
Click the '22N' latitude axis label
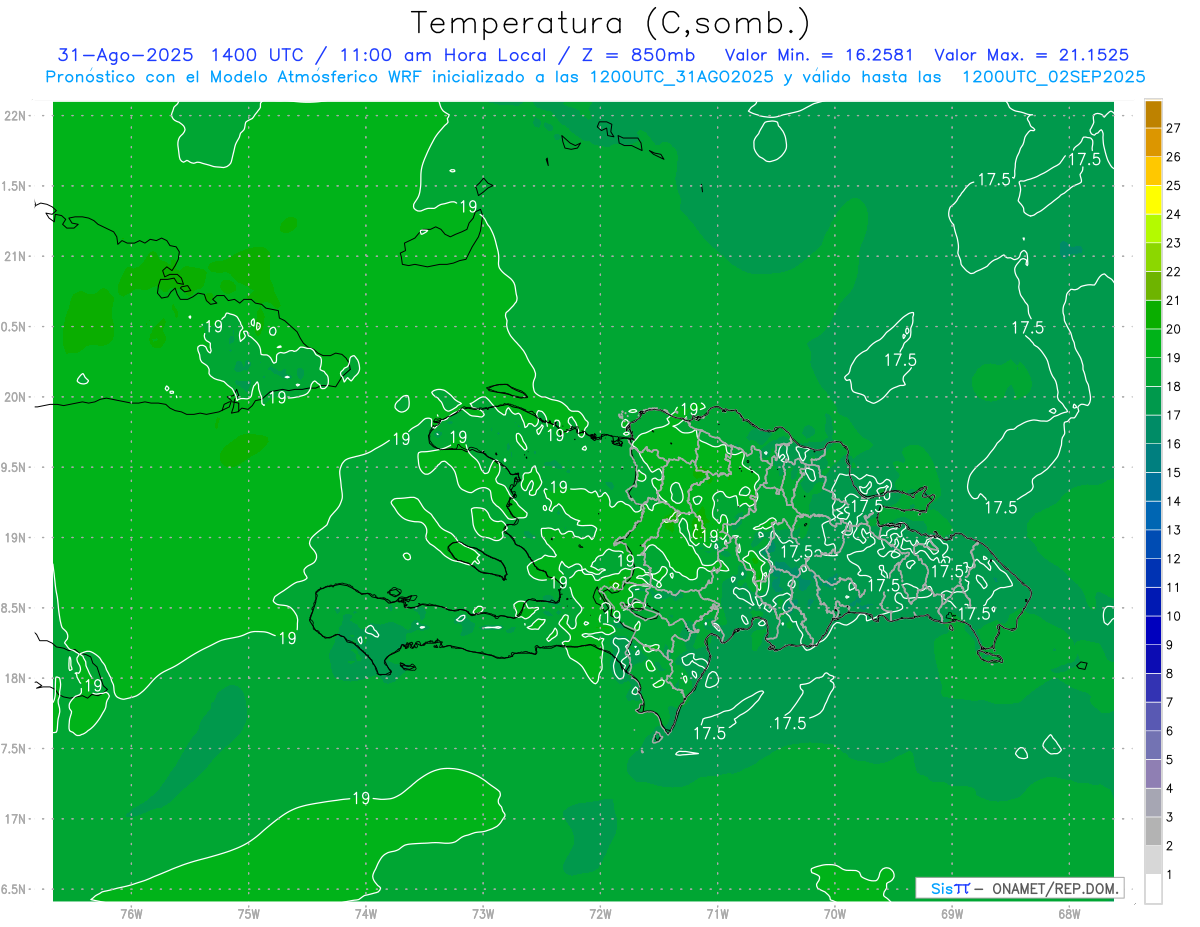tap(16, 116)
